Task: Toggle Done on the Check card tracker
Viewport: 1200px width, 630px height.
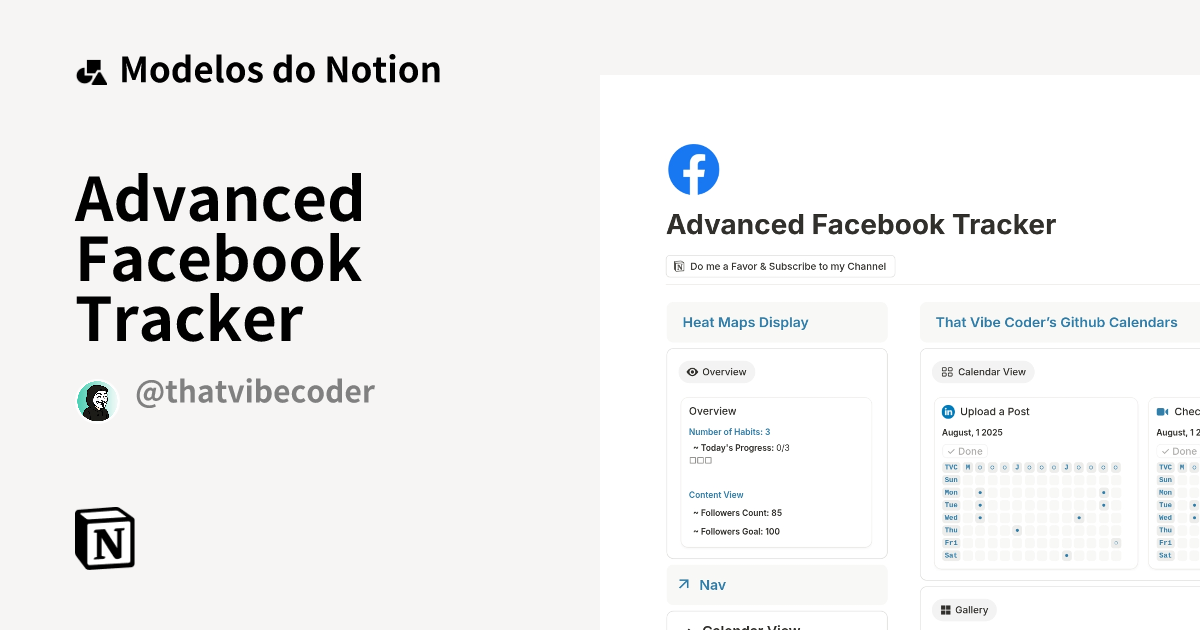Action: (x=1178, y=451)
